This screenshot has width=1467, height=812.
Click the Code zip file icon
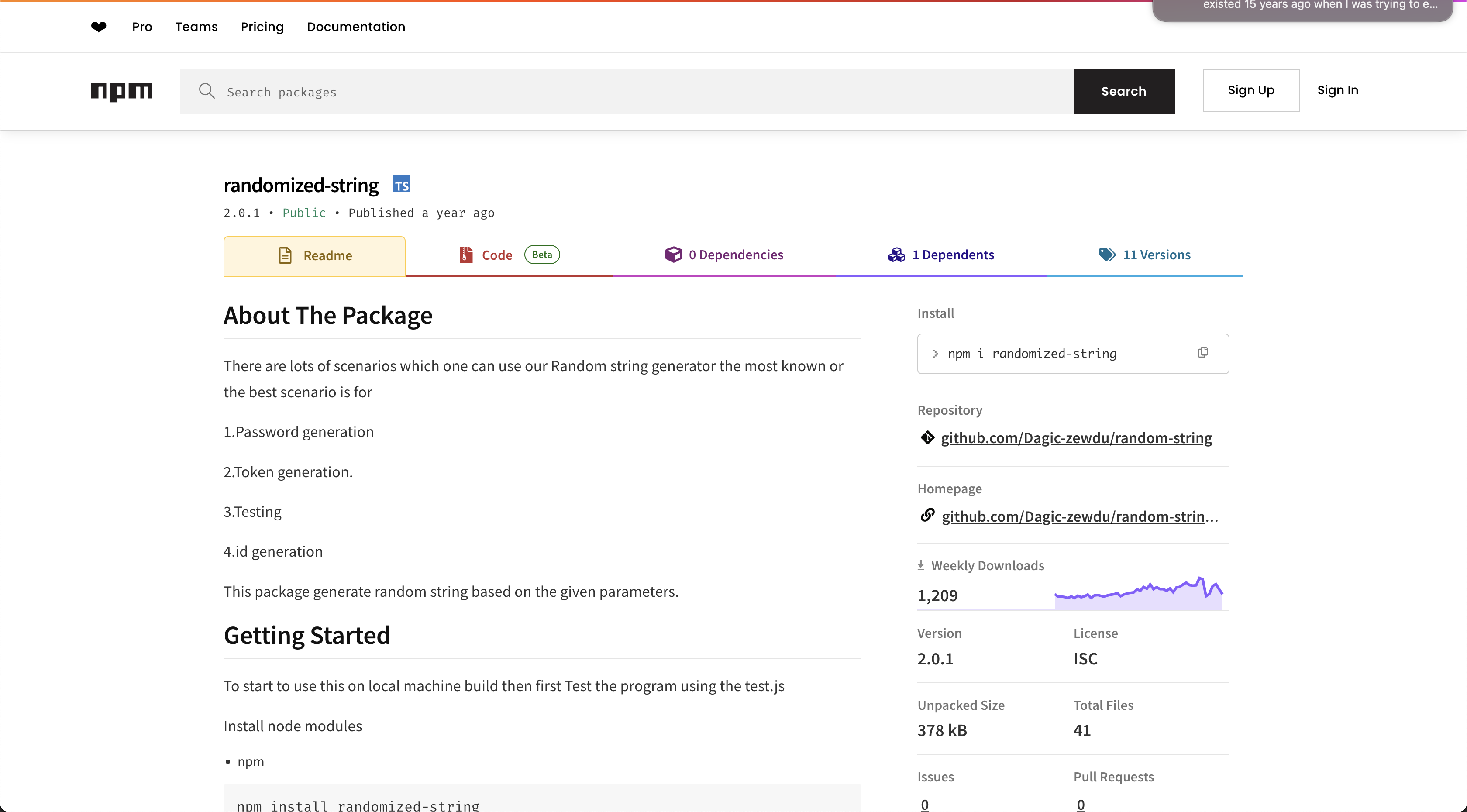point(466,255)
